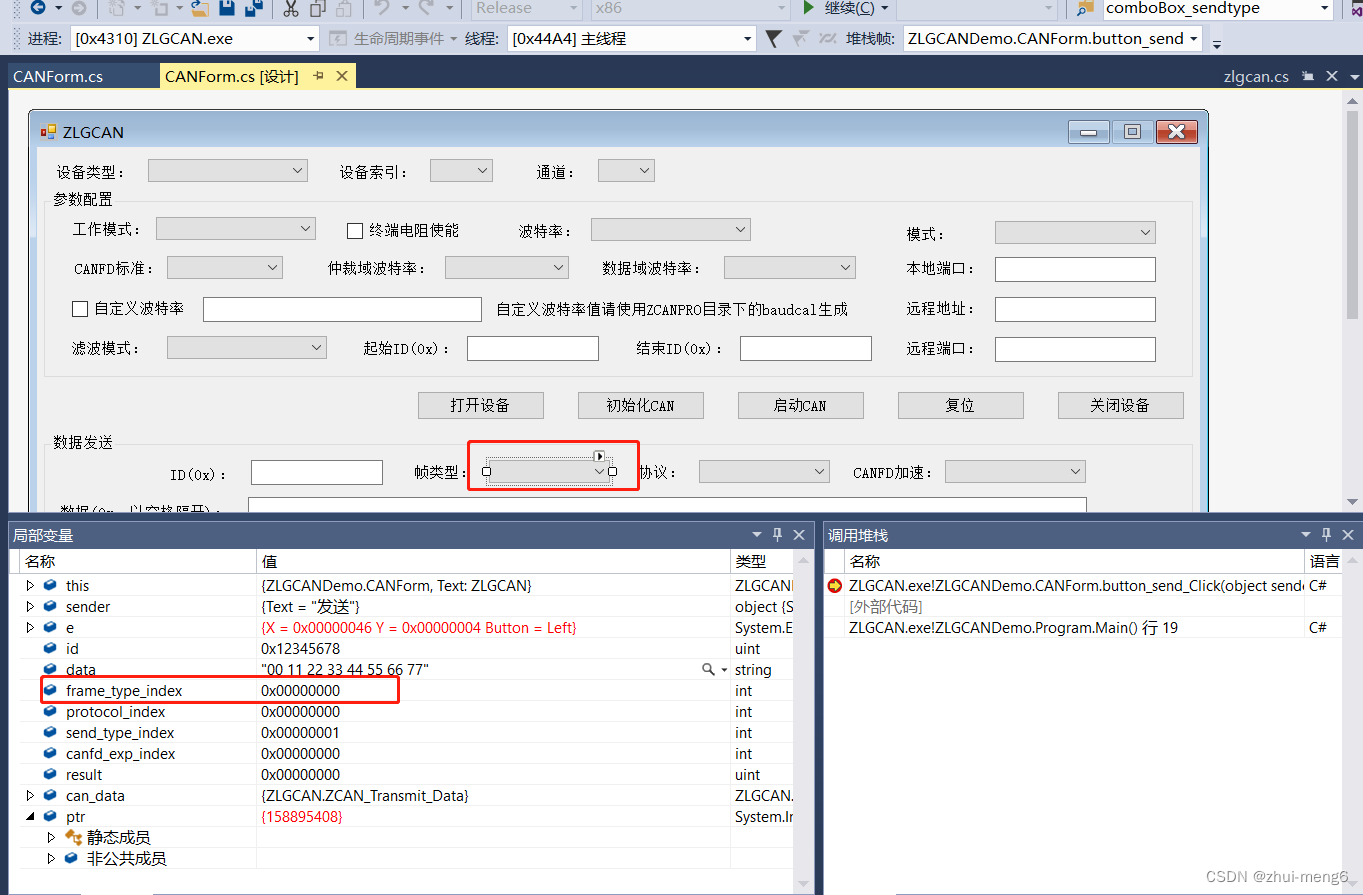Screen dimensions: 1363x895
Task: Click the 启动CAN button
Action: (x=801, y=405)
